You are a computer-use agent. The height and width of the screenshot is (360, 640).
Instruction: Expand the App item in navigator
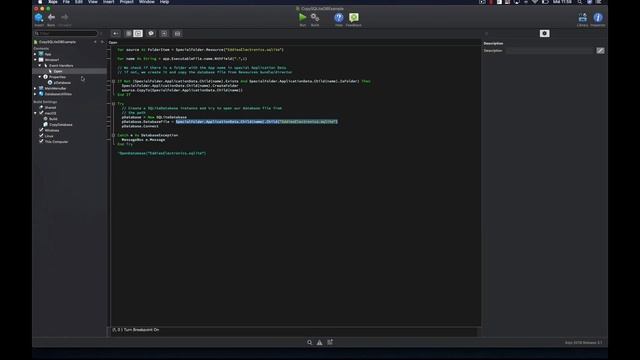point(35,54)
